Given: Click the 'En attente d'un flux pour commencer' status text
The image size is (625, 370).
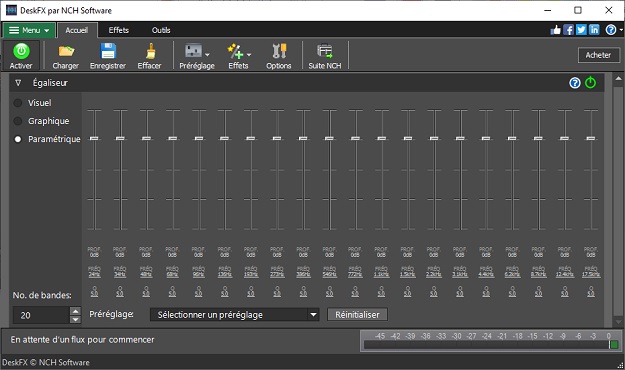Looking at the screenshot, I should coord(82,340).
